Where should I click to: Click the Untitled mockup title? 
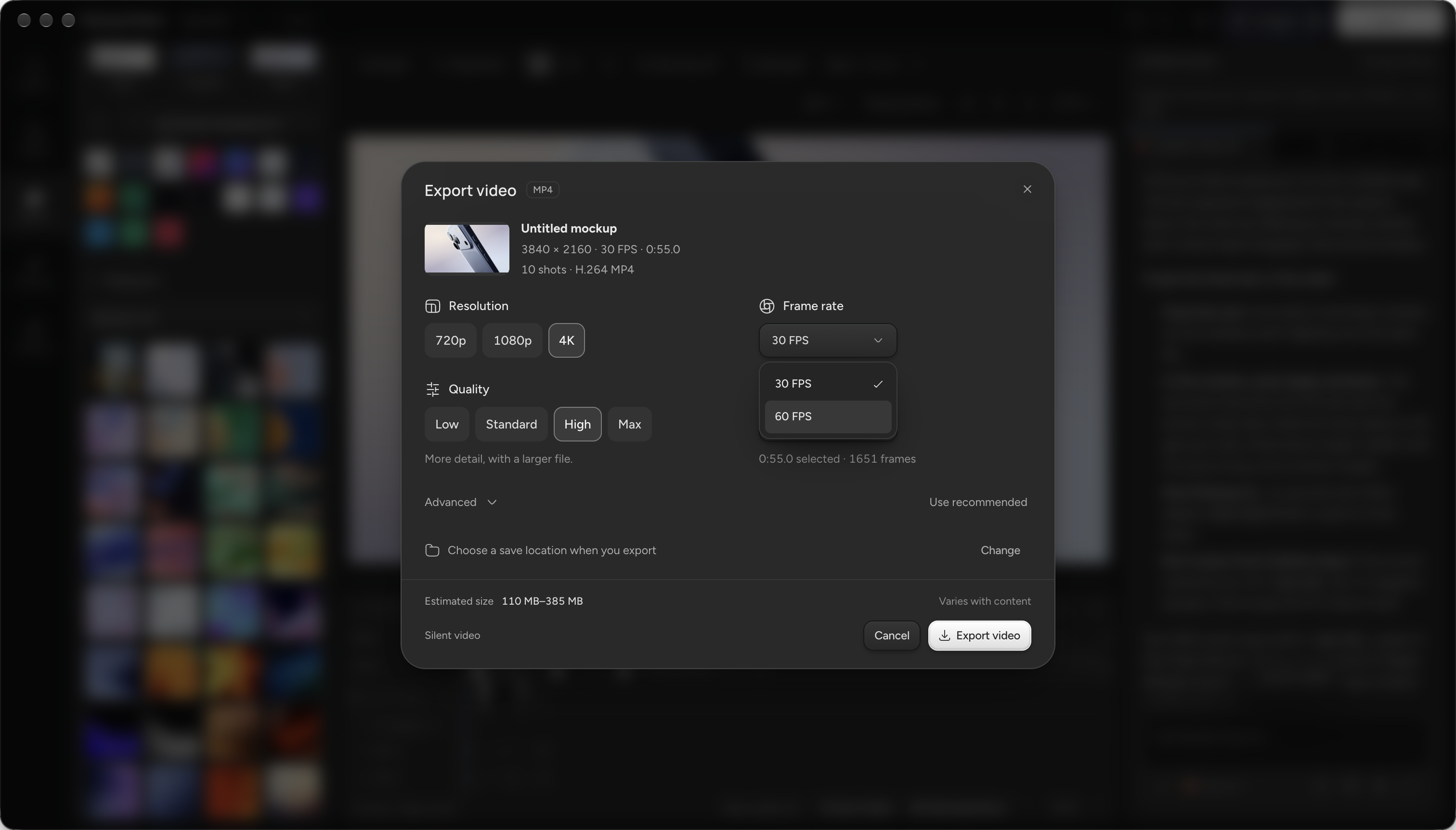click(568, 228)
